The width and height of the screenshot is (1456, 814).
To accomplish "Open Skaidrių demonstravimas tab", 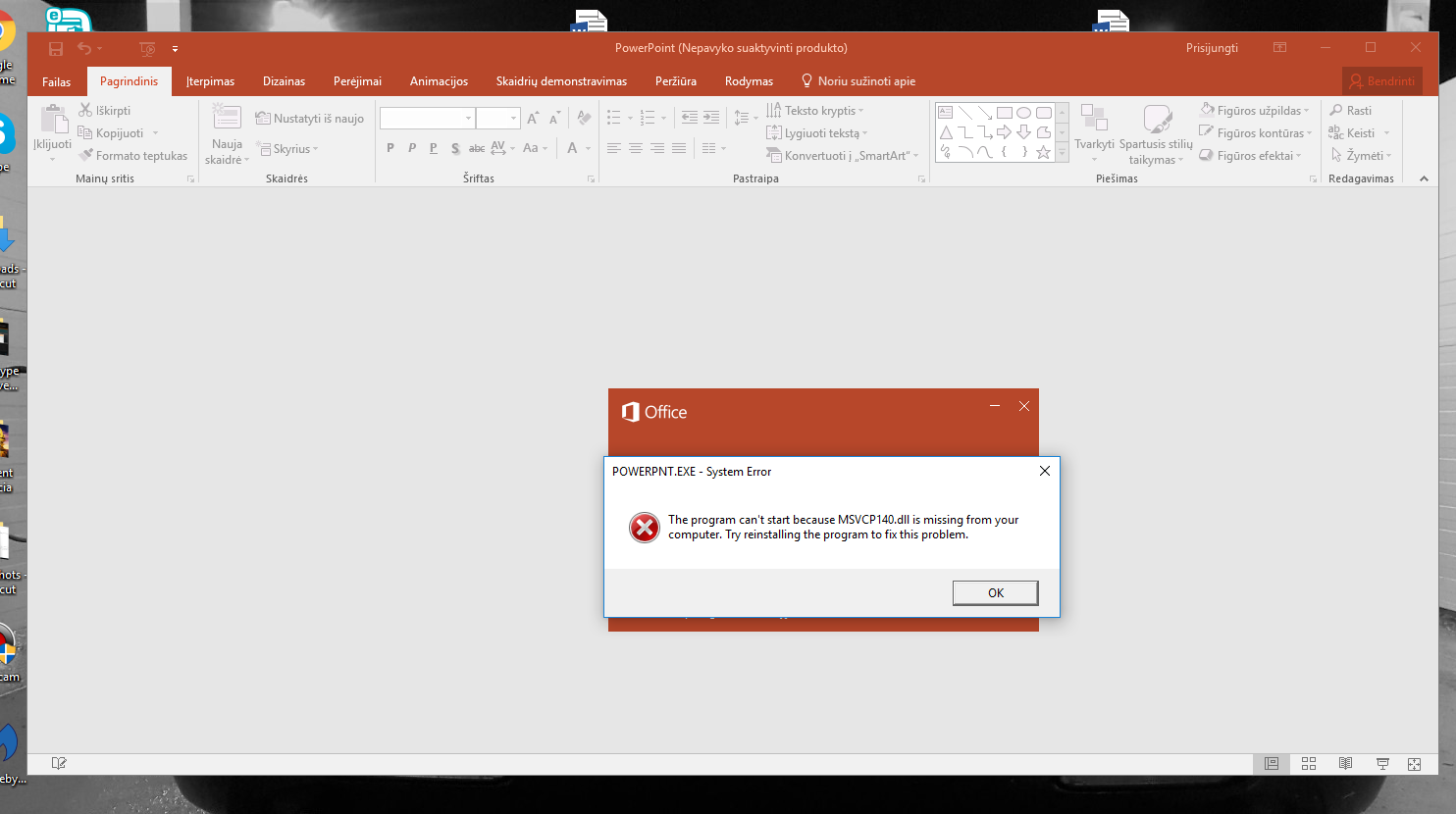I will click(561, 81).
